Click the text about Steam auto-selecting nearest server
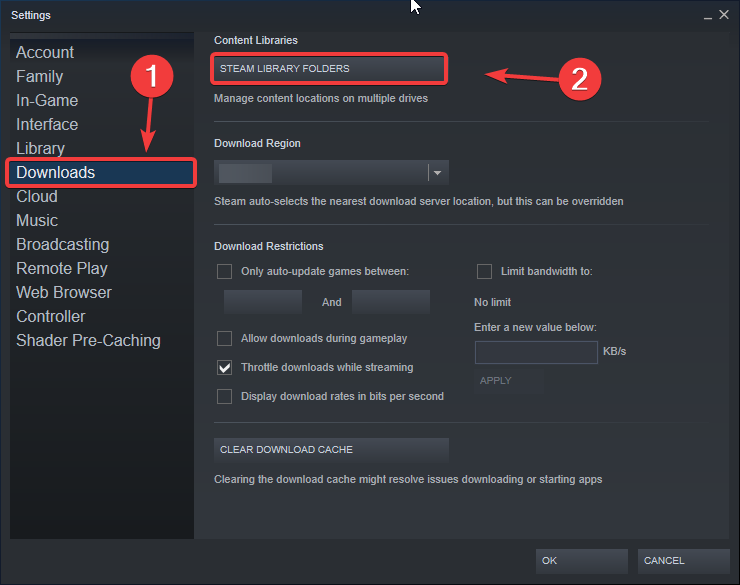This screenshot has height=585, width=740. pyautogui.click(x=419, y=201)
